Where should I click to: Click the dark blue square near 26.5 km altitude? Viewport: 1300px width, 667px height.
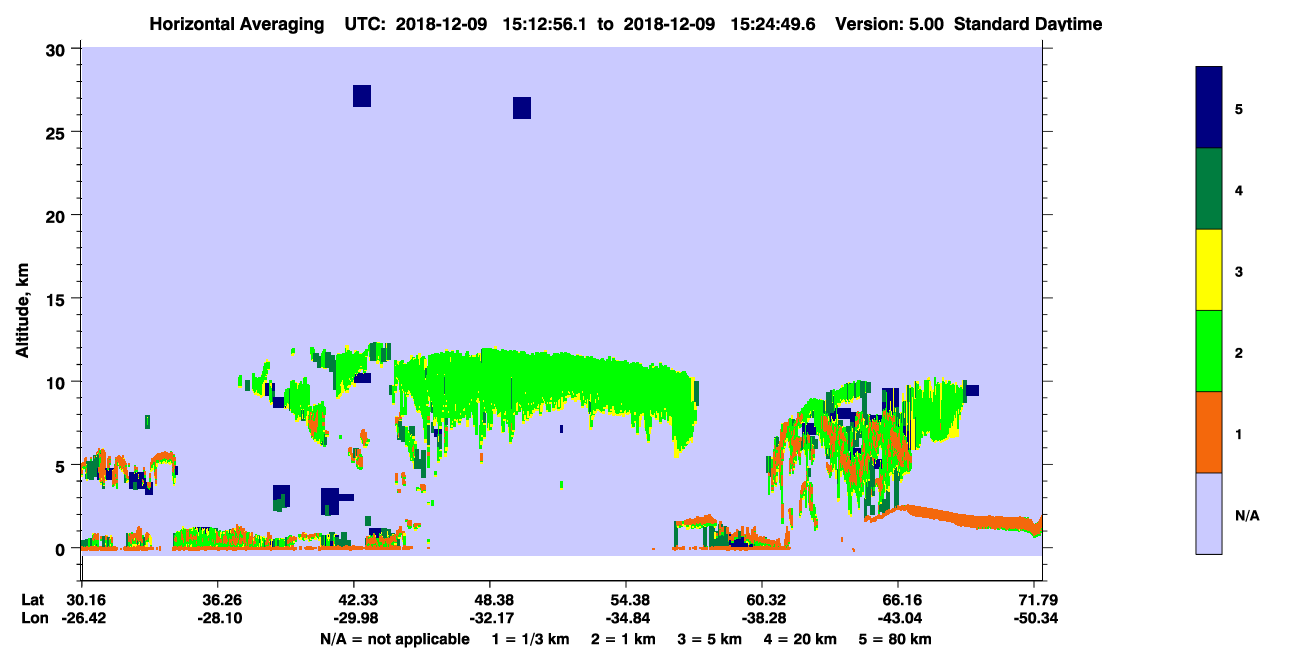[522, 108]
